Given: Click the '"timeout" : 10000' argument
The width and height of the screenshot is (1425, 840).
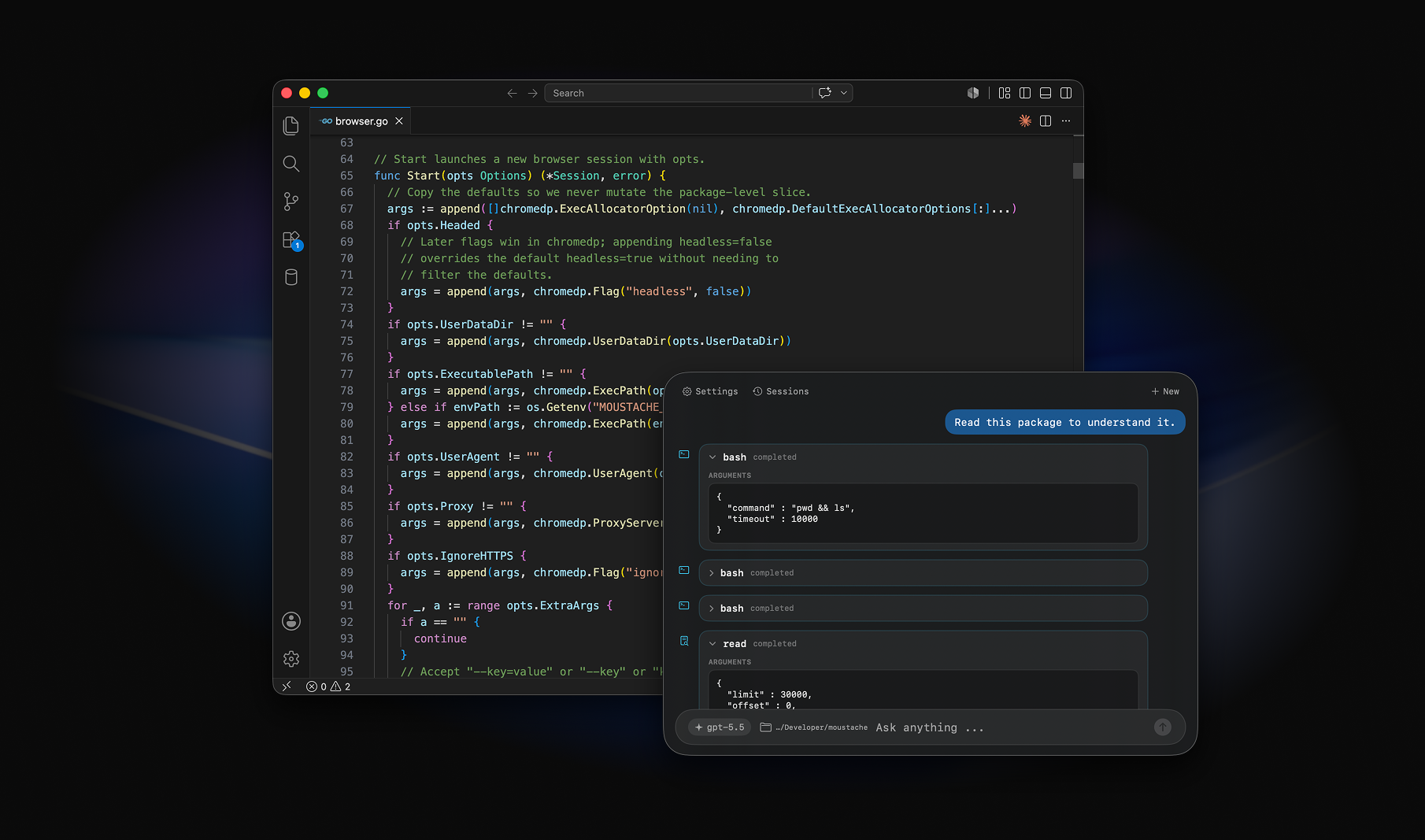Looking at the screenshot, I should pyautogui.click(x=772, y=519).
